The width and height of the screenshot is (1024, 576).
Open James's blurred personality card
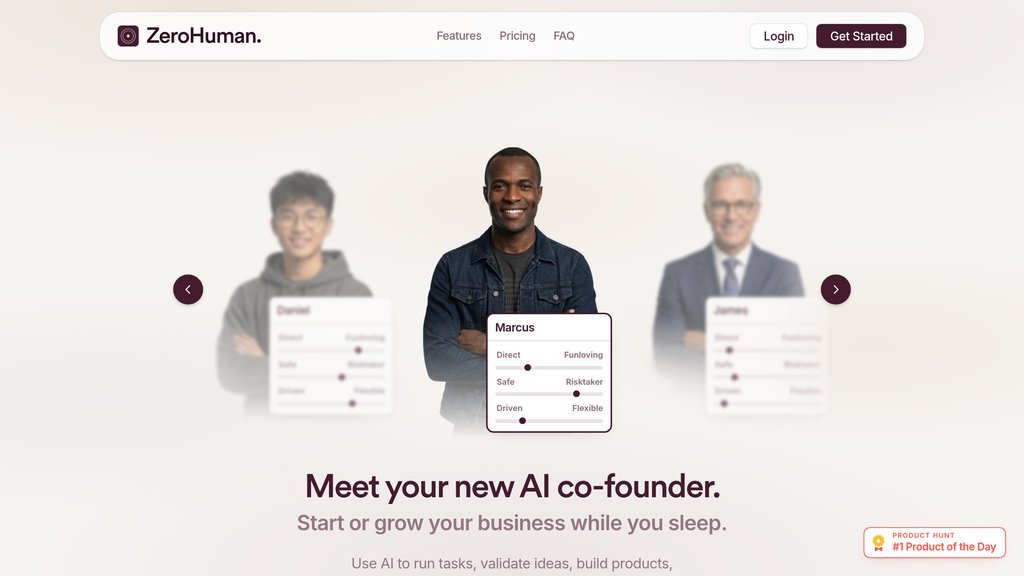767,356
